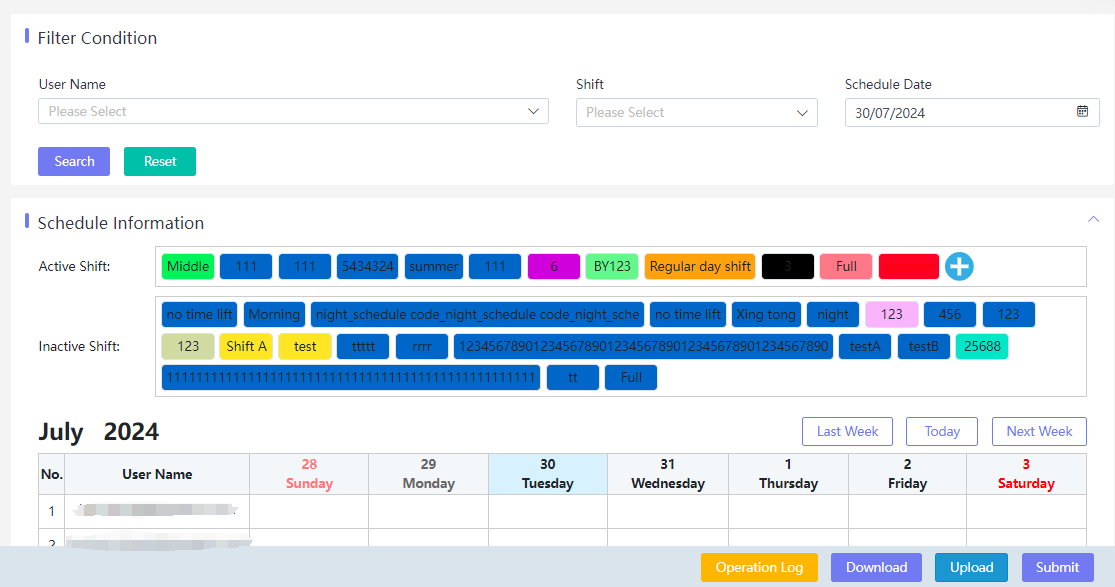The image size is (1115, 587).
Task: Add a new active shift with plus icon
Action: 959,266
